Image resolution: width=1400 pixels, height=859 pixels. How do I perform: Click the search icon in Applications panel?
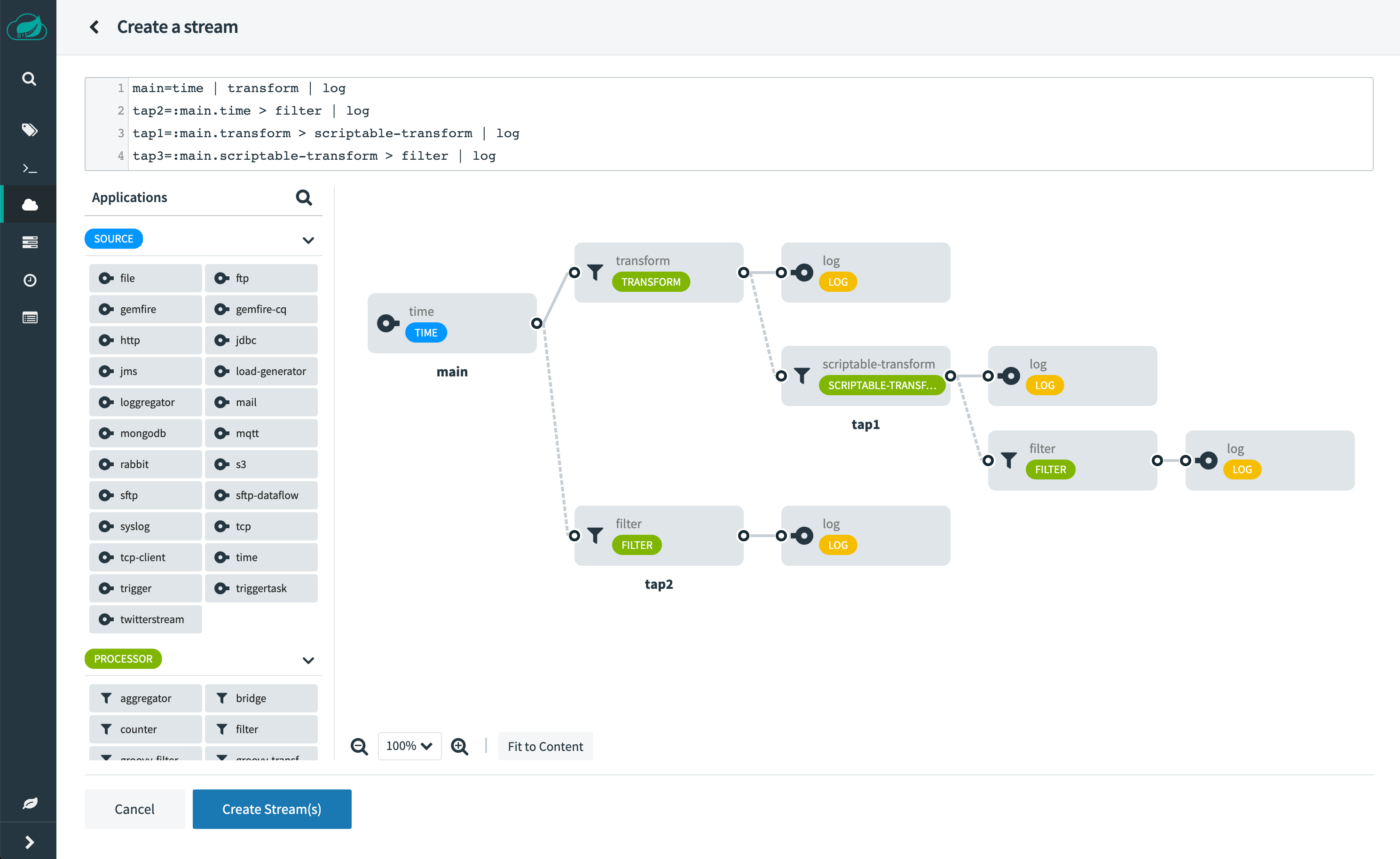pos(305,196)
